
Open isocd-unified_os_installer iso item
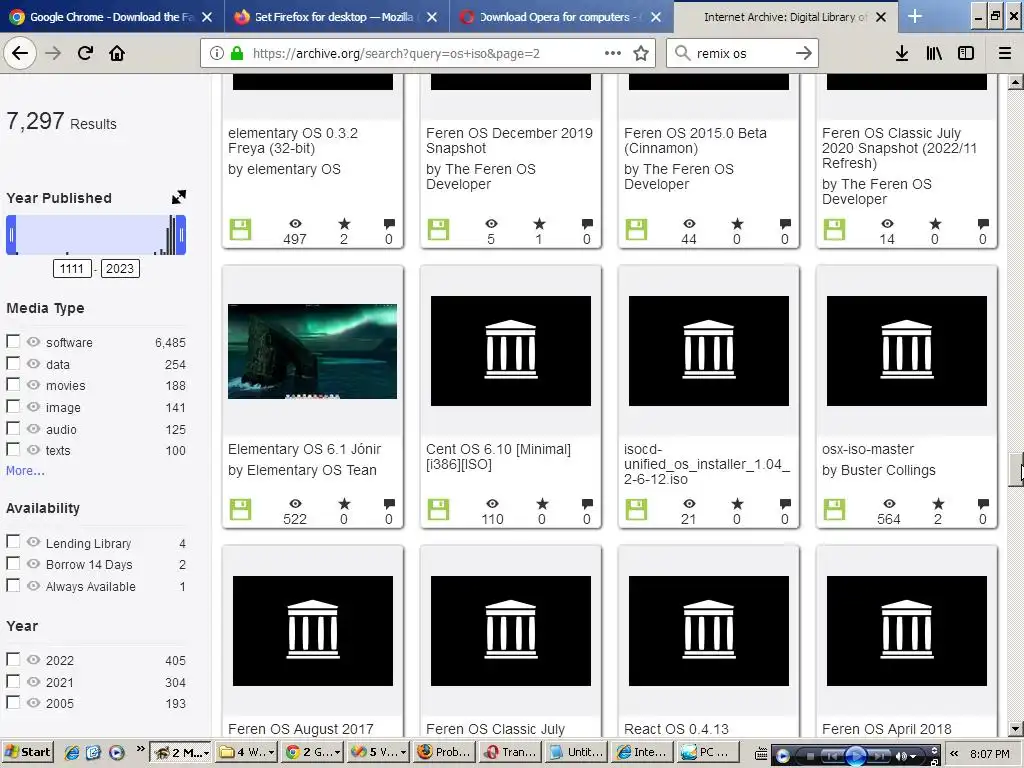point(707,464)
